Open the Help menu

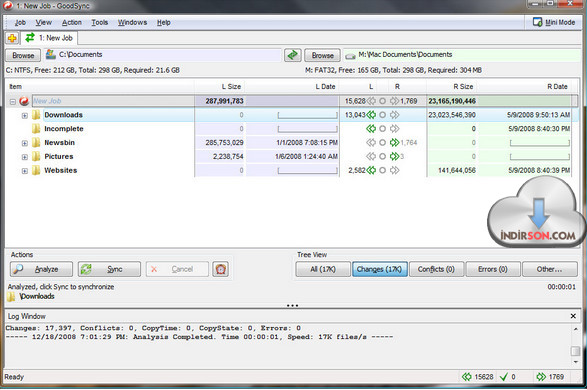164,22
